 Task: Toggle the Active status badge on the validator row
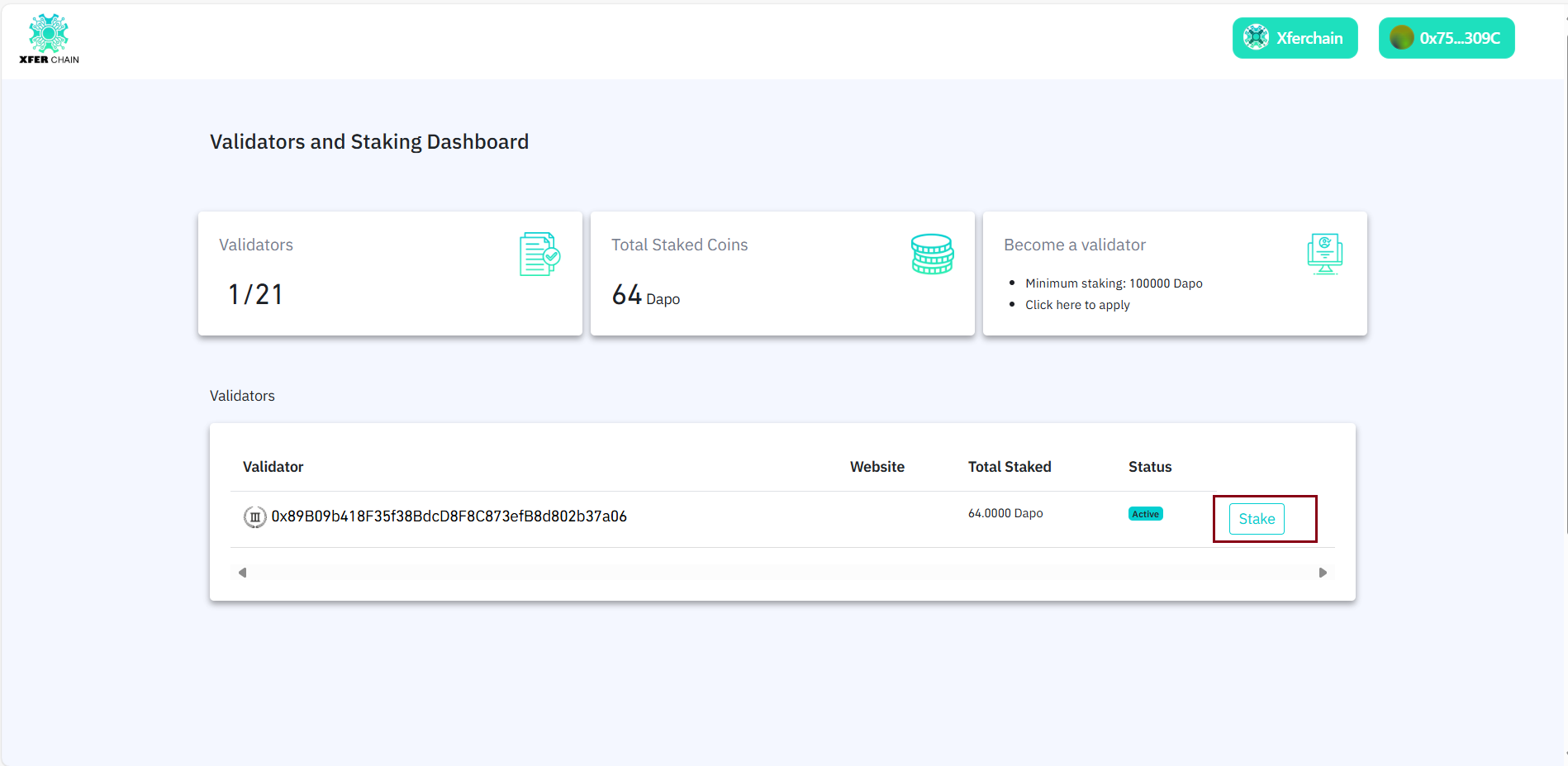click(x=1145, y=513)
